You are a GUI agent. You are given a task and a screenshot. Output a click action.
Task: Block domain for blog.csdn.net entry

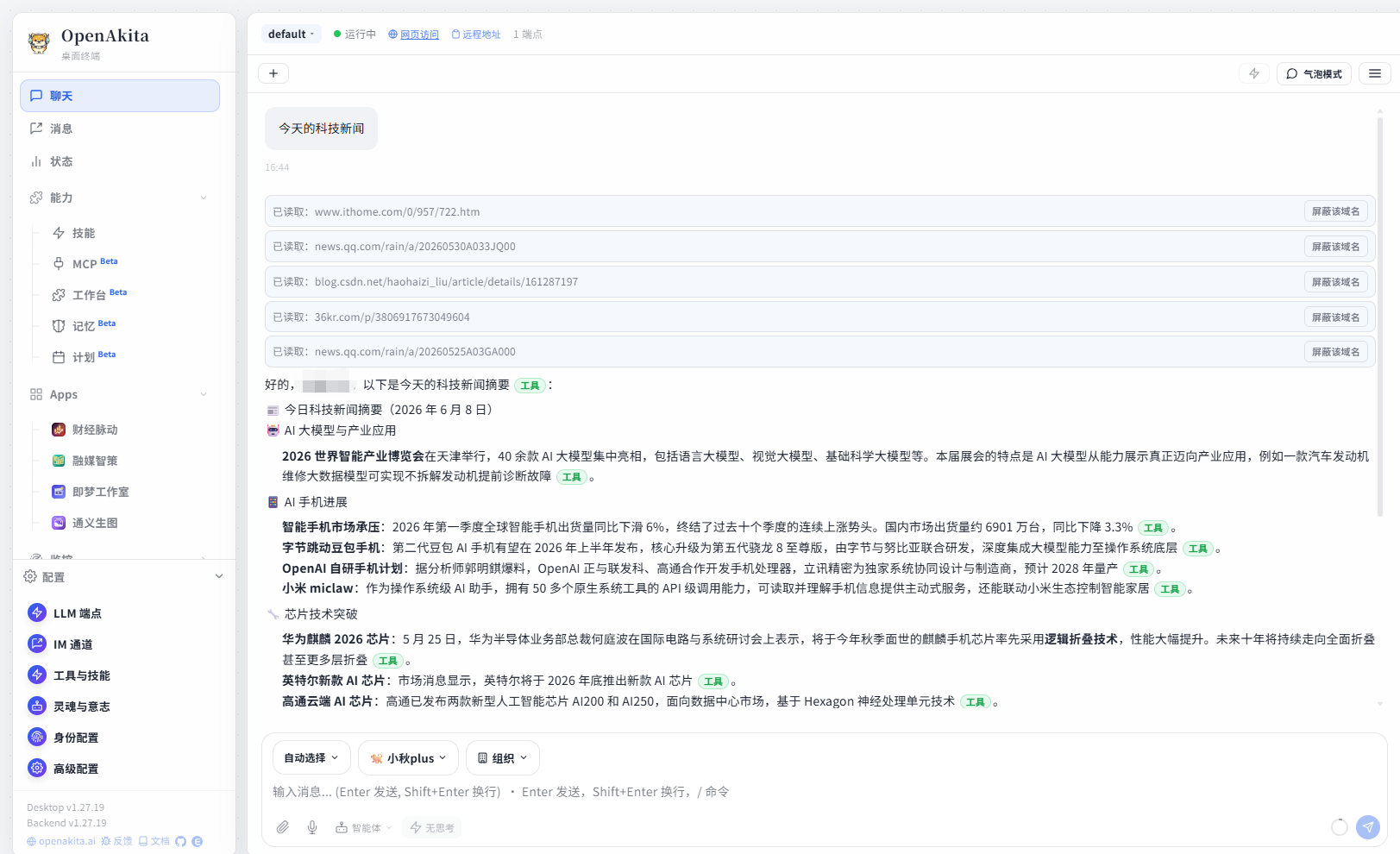[1335, 282]
